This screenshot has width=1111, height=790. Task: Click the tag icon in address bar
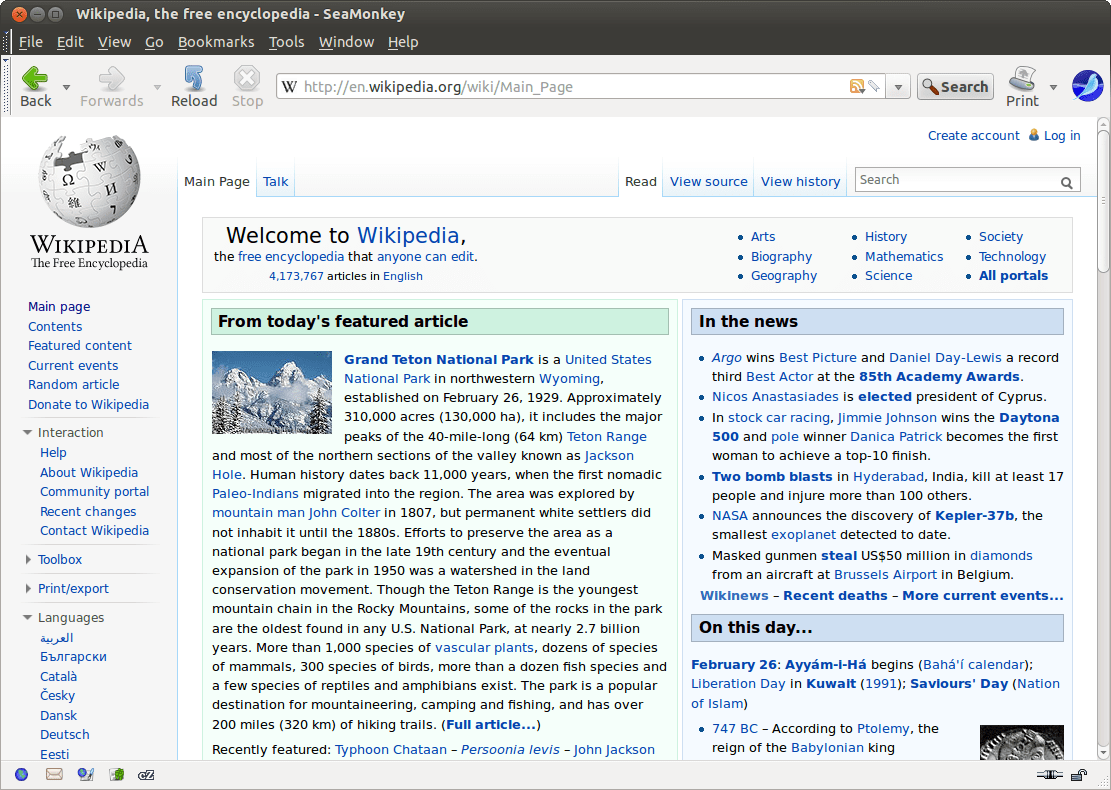click(x=874, y=86)
